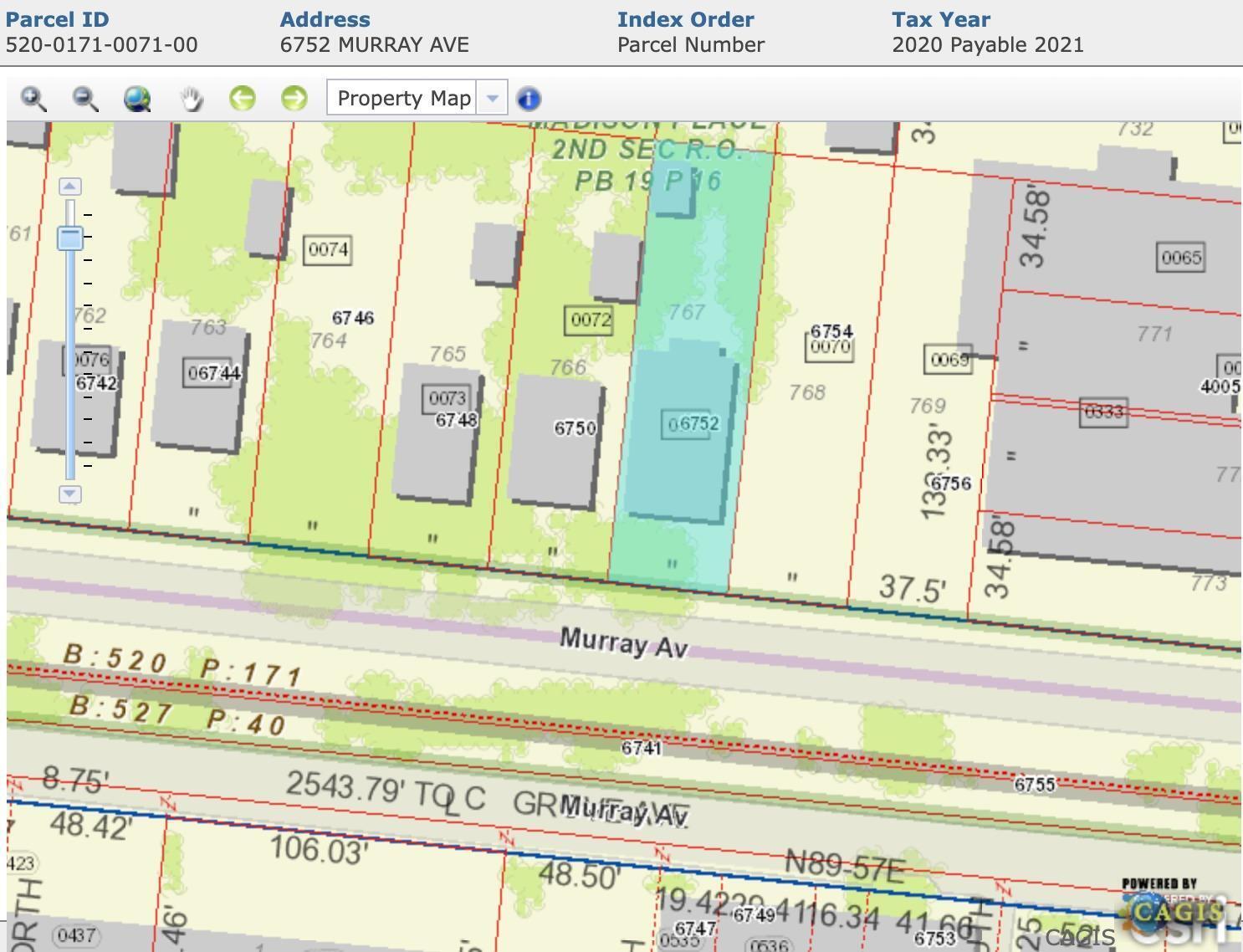Activate the pan hand tool
The width and height of the screenshot is (1243, 952).
pyautogui.click(x=192, y=99)
